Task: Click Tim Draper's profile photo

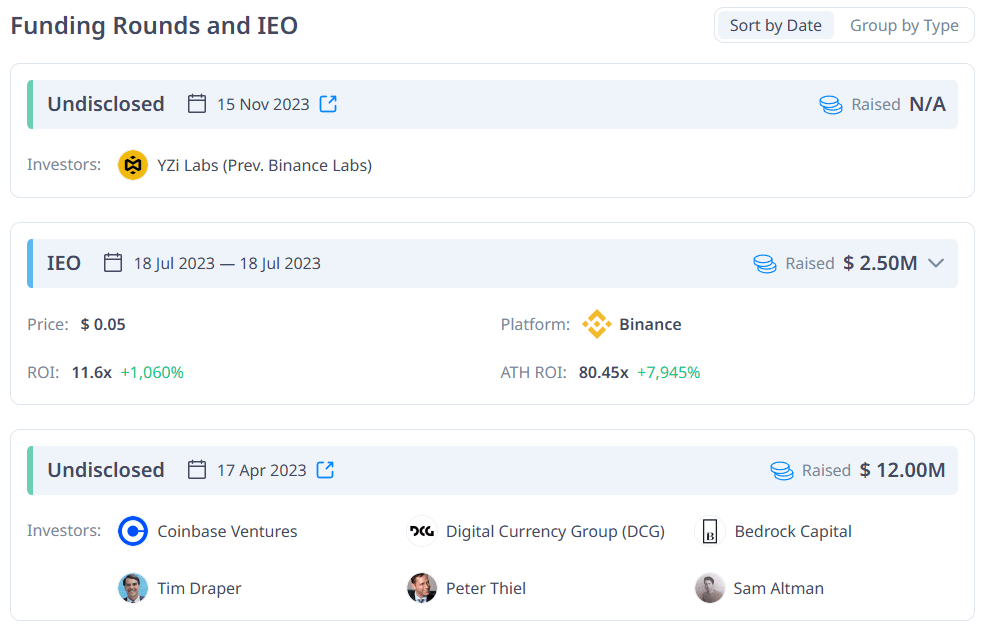Action: pos(133,588)
